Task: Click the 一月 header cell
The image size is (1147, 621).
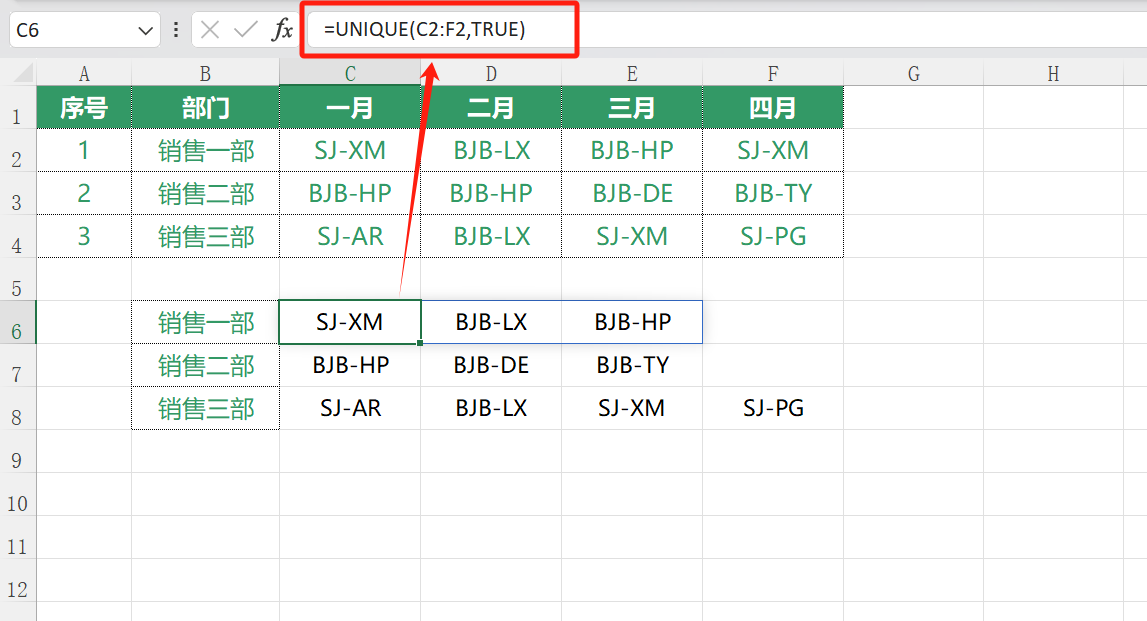Action: tap(350, 108)
